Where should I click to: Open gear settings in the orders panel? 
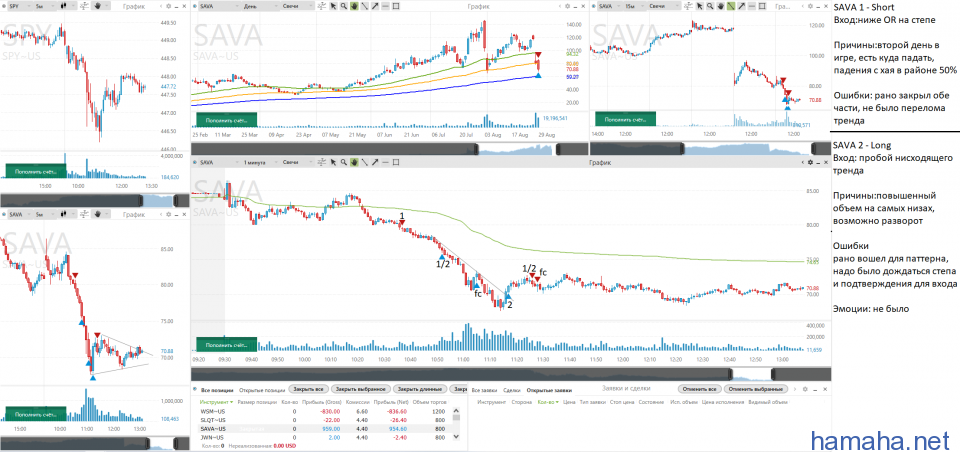coord(805,390)
